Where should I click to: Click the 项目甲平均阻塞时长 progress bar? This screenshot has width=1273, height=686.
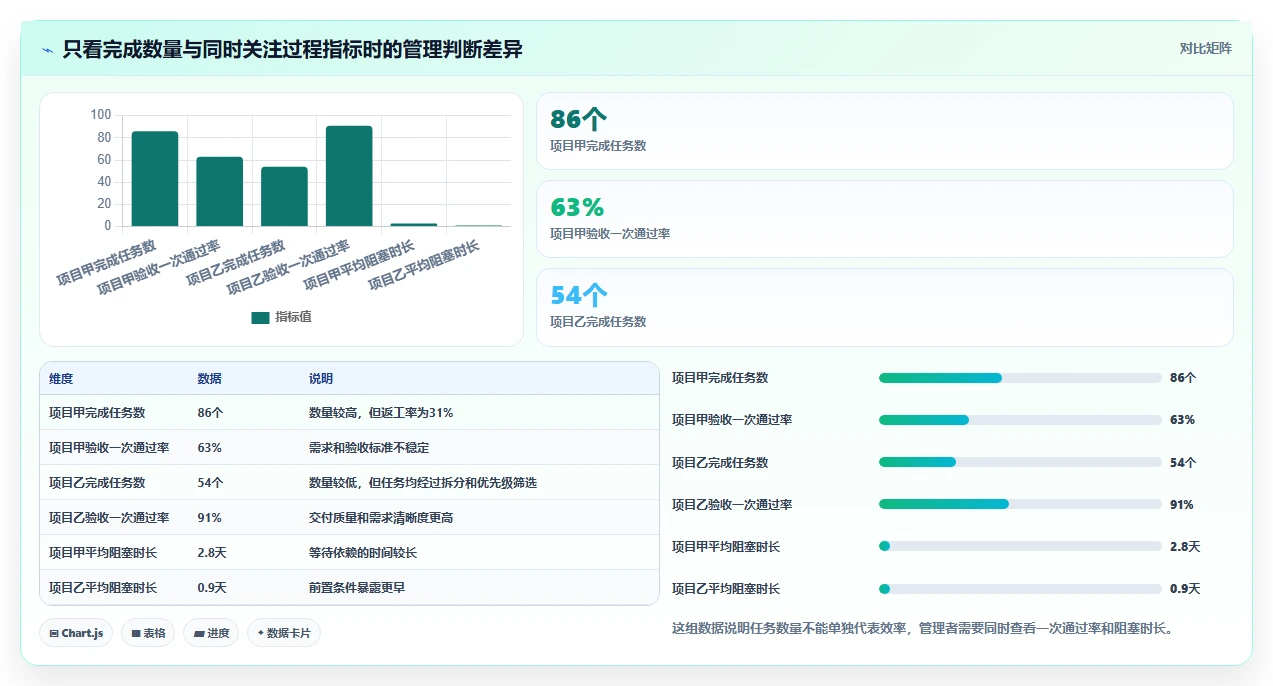pos(1020,547)
